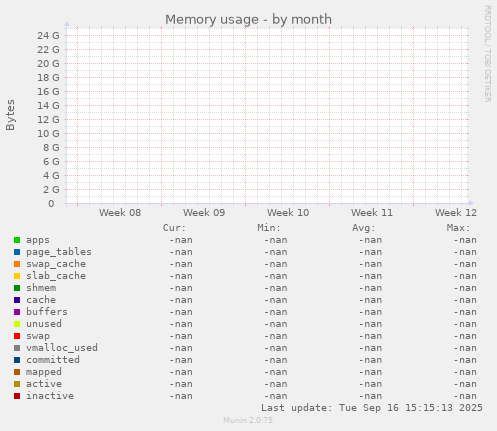
Task: Click the cache Avg -nan value
Action: pos(370,300)
